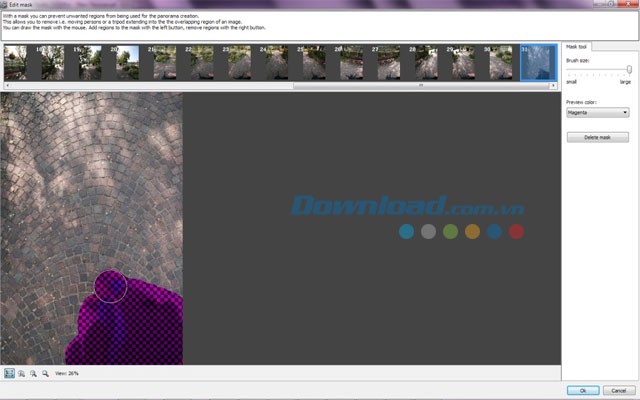This screenshot has height=400, width=640.
Task: Select image thumbnail 19
Action: coord(90,63)
